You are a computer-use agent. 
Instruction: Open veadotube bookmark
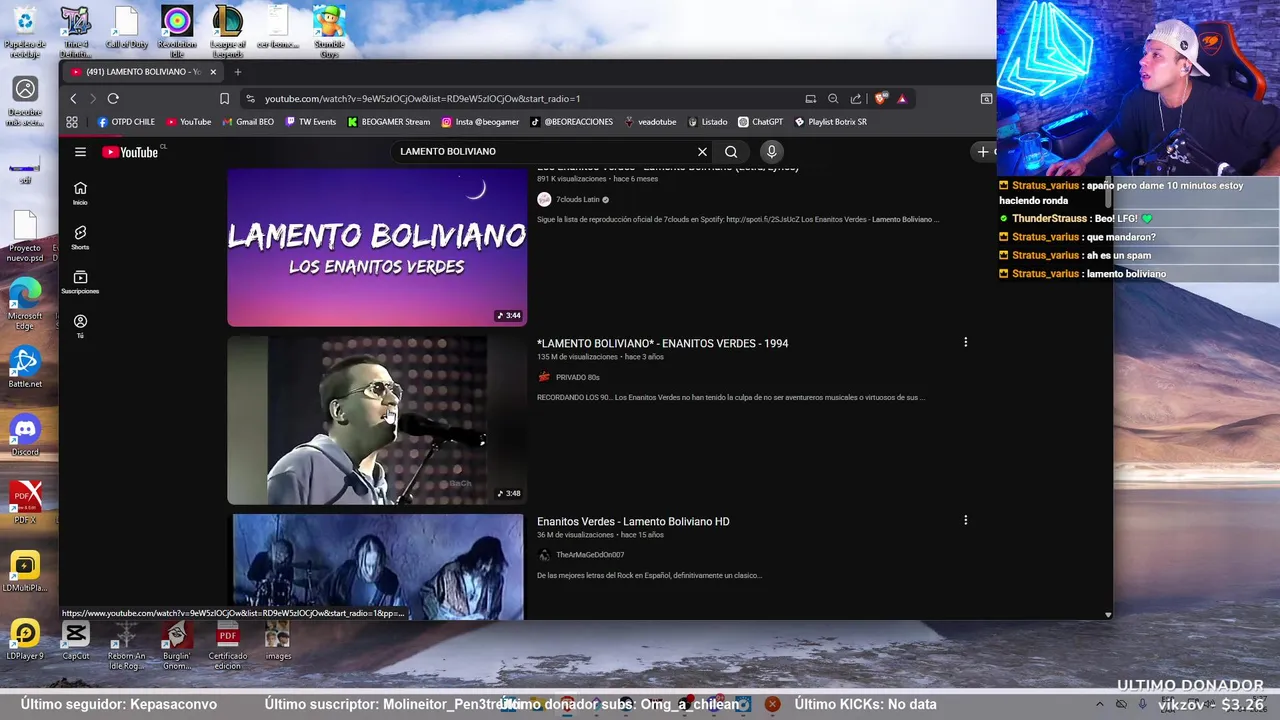650,122
